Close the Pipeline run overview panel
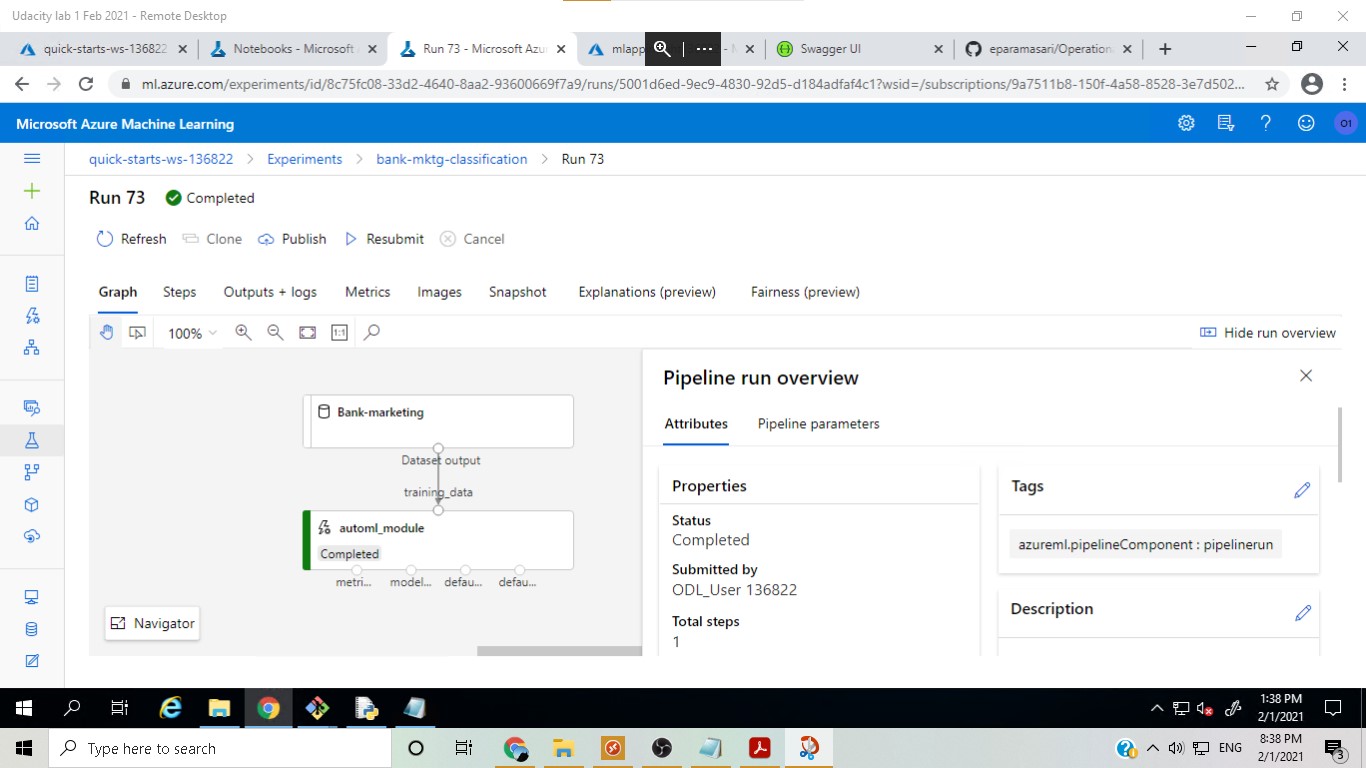Screen dimensions: 1366x768 (x=1305, y=376)
